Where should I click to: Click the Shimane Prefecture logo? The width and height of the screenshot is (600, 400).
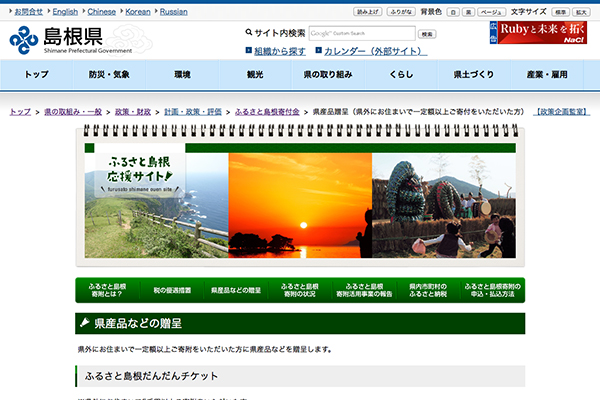coord(71,40)
